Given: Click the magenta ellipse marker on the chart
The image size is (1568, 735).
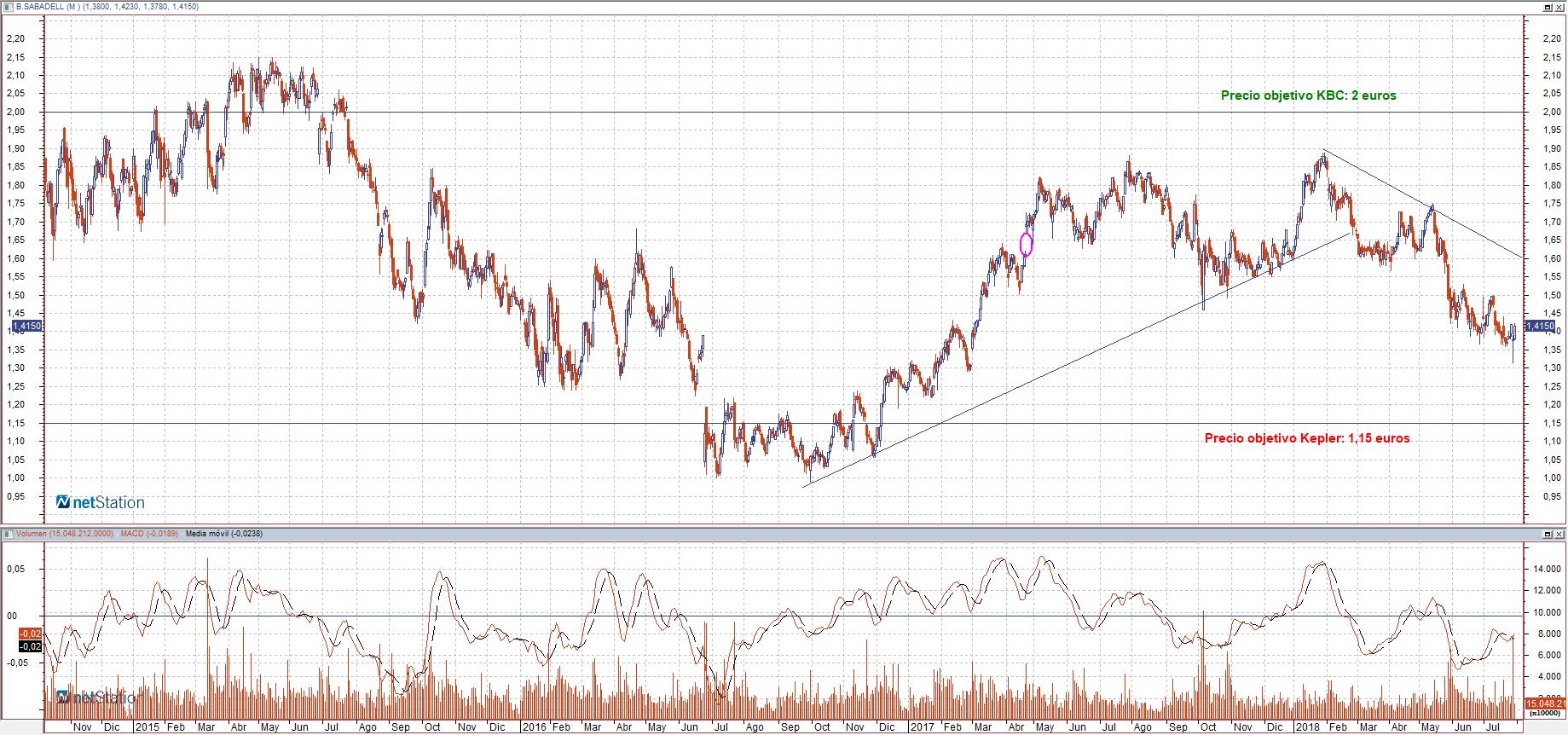Looking at the screenshot, I should [1026, 245].
